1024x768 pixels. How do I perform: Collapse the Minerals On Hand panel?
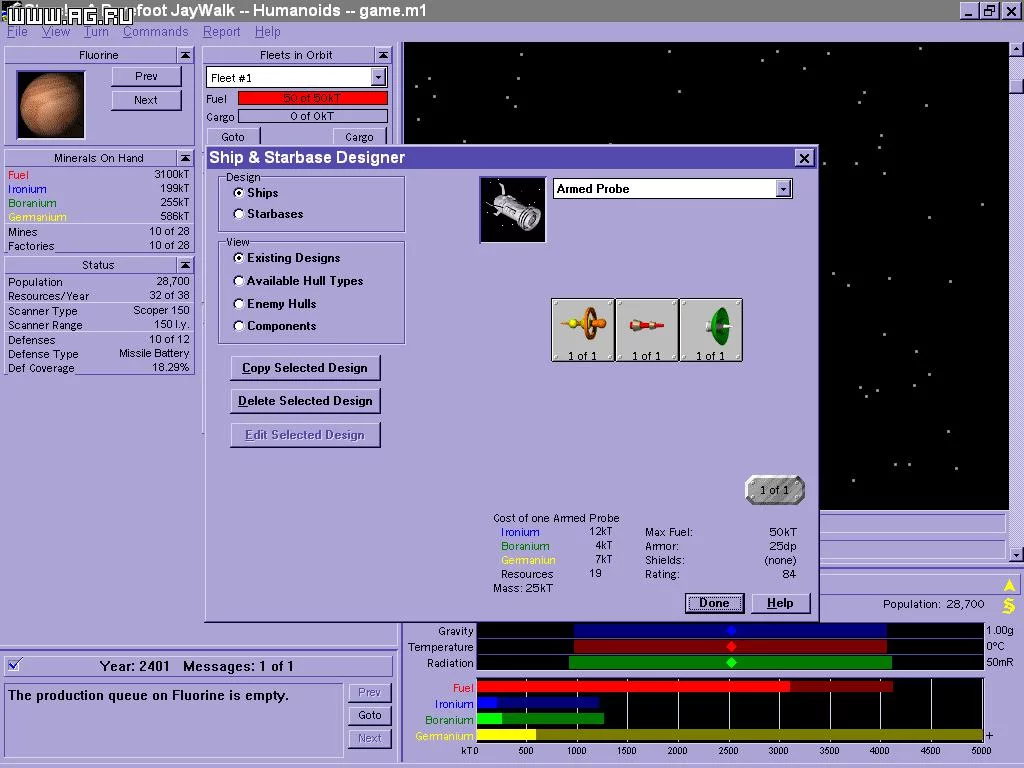point(185,158)
